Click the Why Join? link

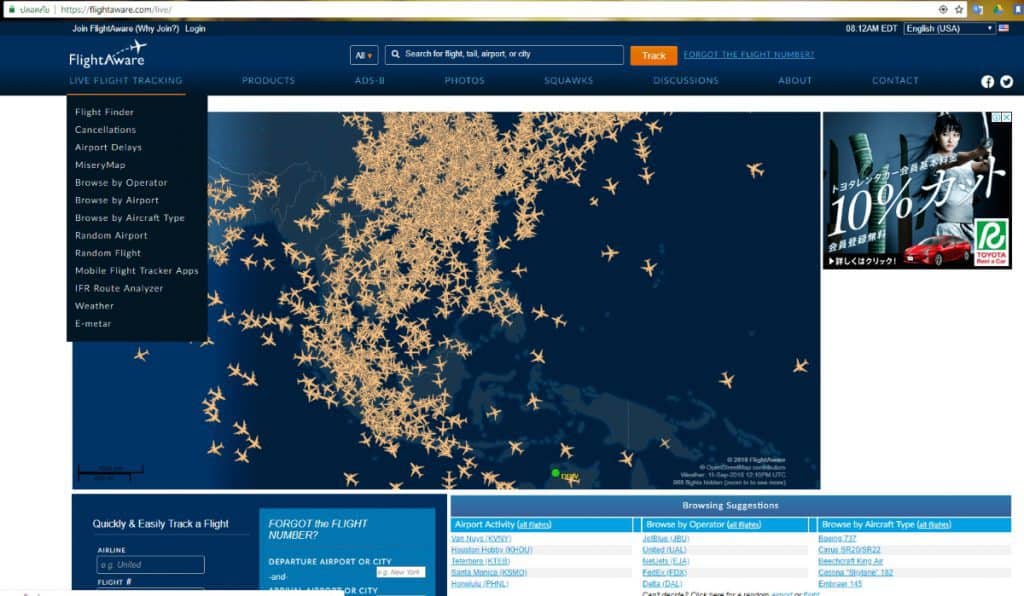[157, 29]
